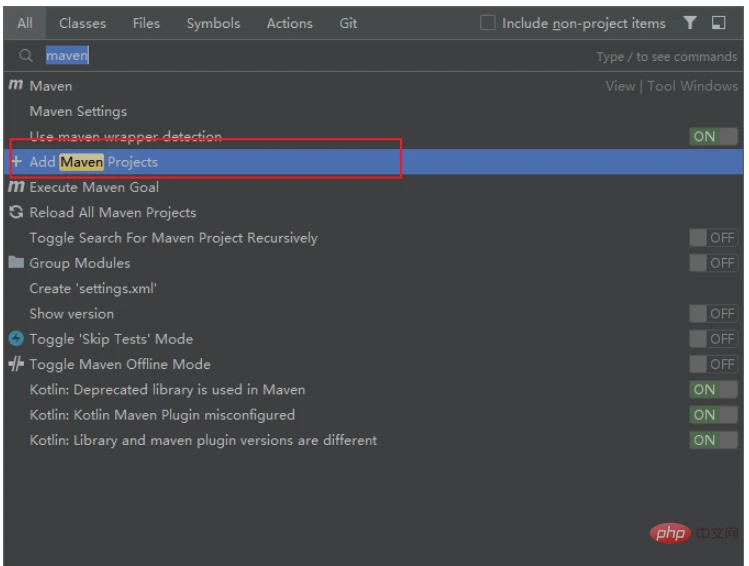Screen dimensions: 749x566
Task: Click the Maven 'm' icon in first result
Action: 16,86
